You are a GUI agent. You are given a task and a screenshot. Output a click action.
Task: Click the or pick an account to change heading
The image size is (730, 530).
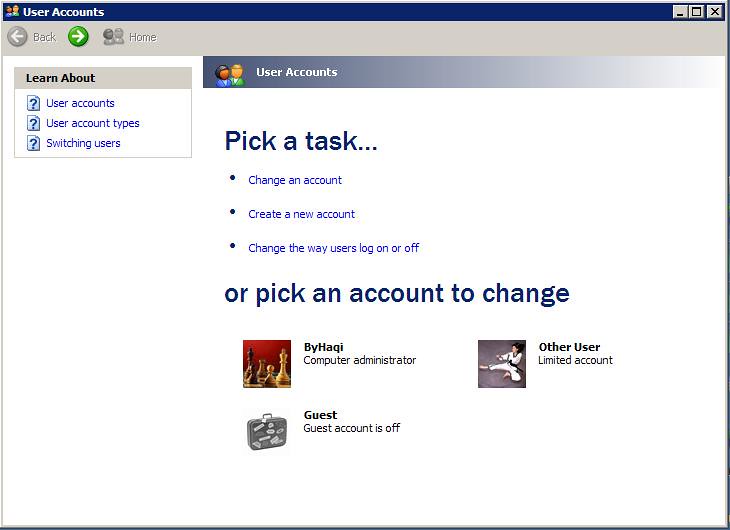coord(397,294)
